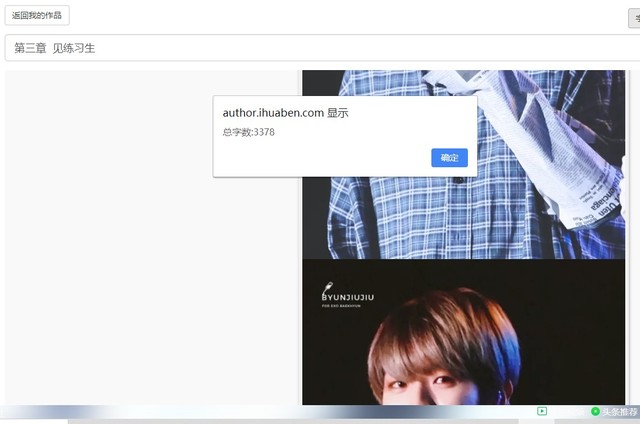Click the gradient bar at bottom left
The height and width of the screenshot is (424, 640).
[150, 411]
